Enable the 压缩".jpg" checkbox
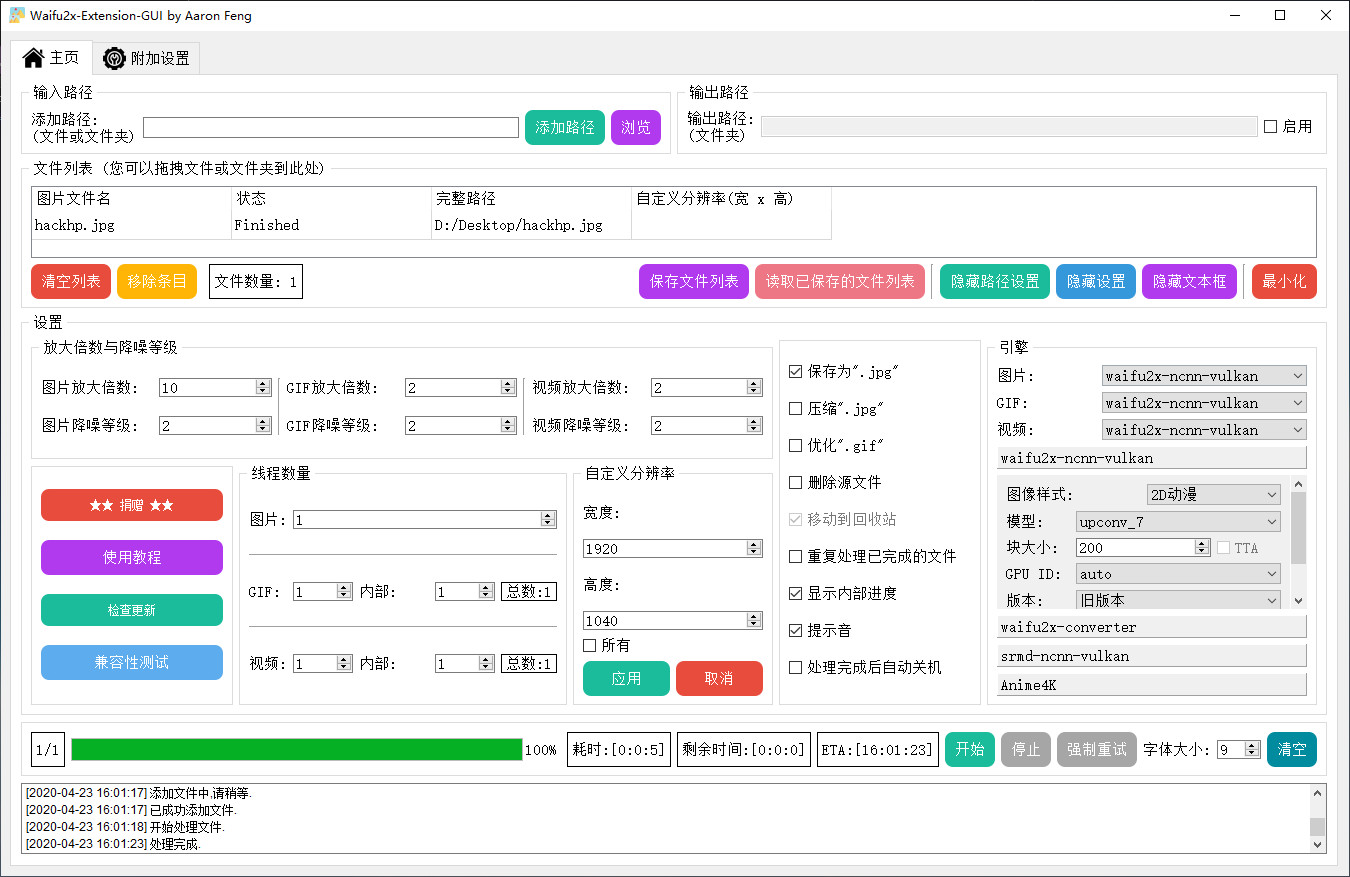Viewport: 1350px width, 877px height. point(796,408)
